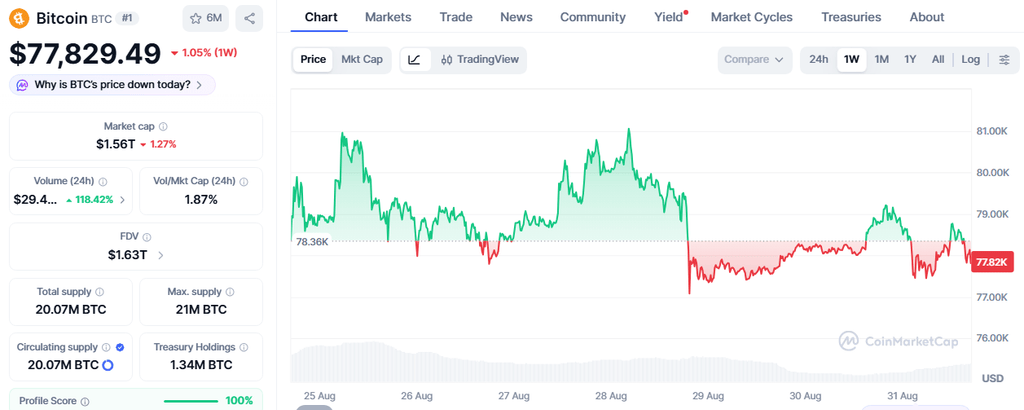Click the 78.36K baseline price label
1024x410 pixels.
312,242
